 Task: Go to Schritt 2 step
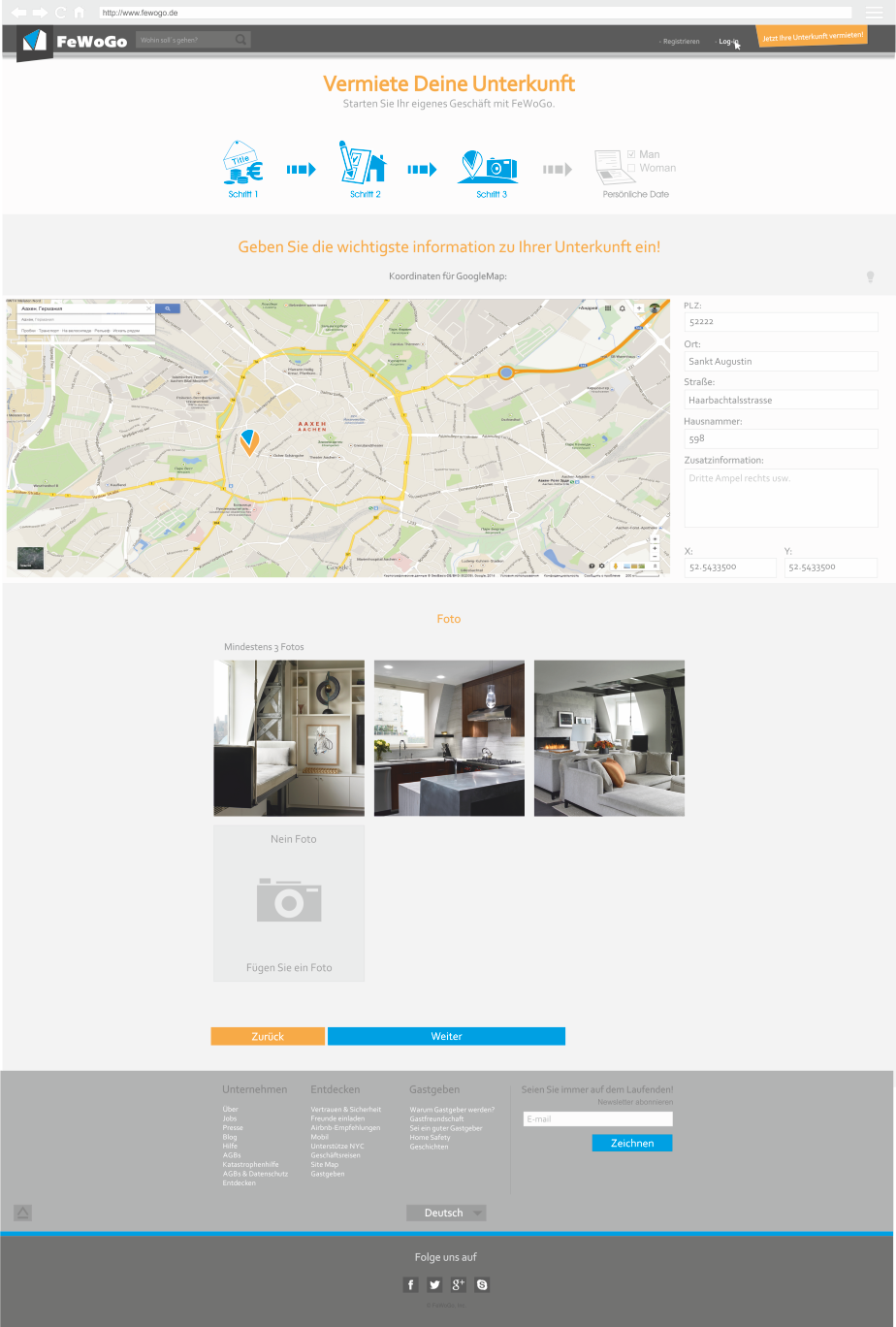(365, 169)
